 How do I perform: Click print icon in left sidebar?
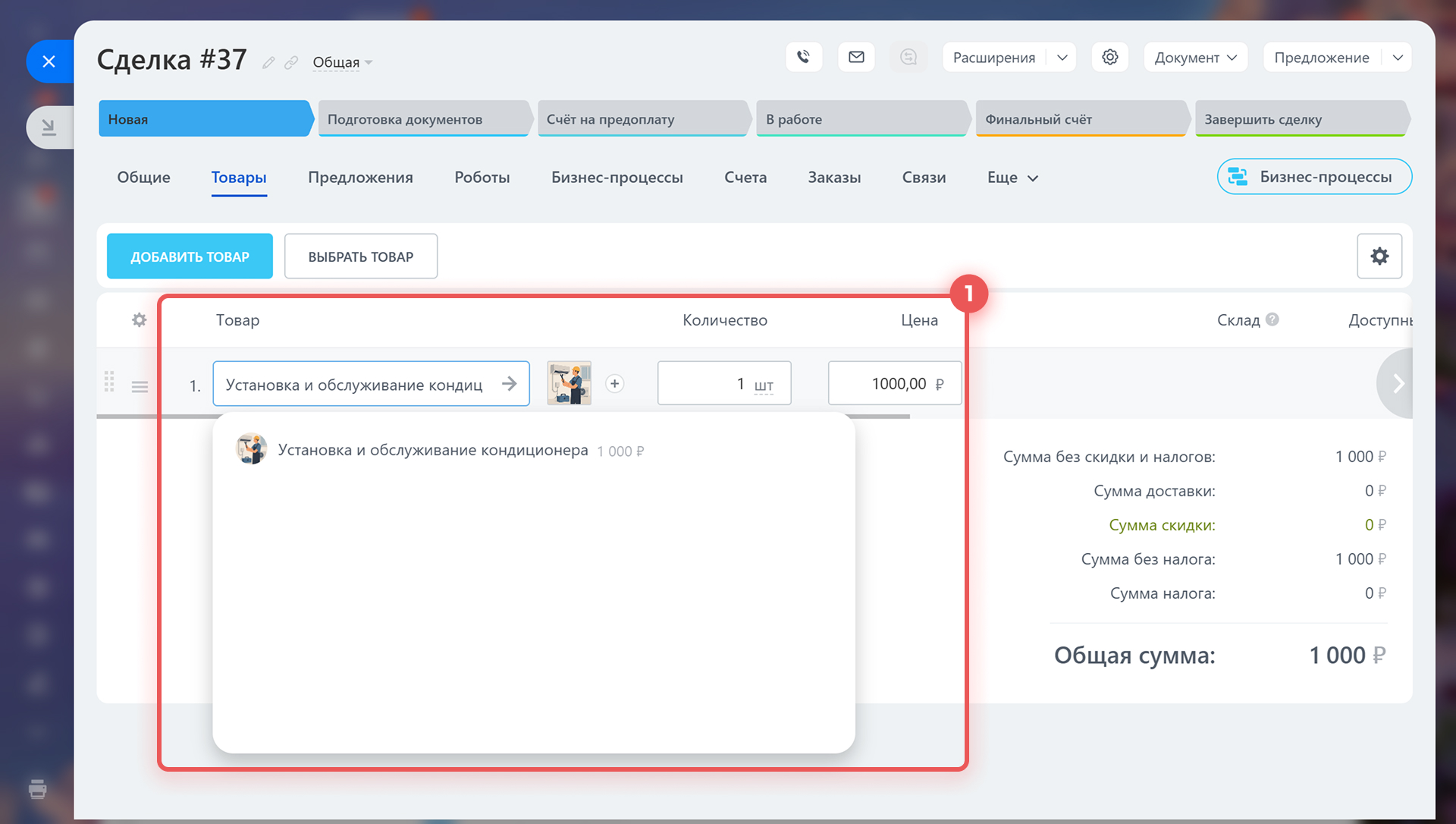37,789
